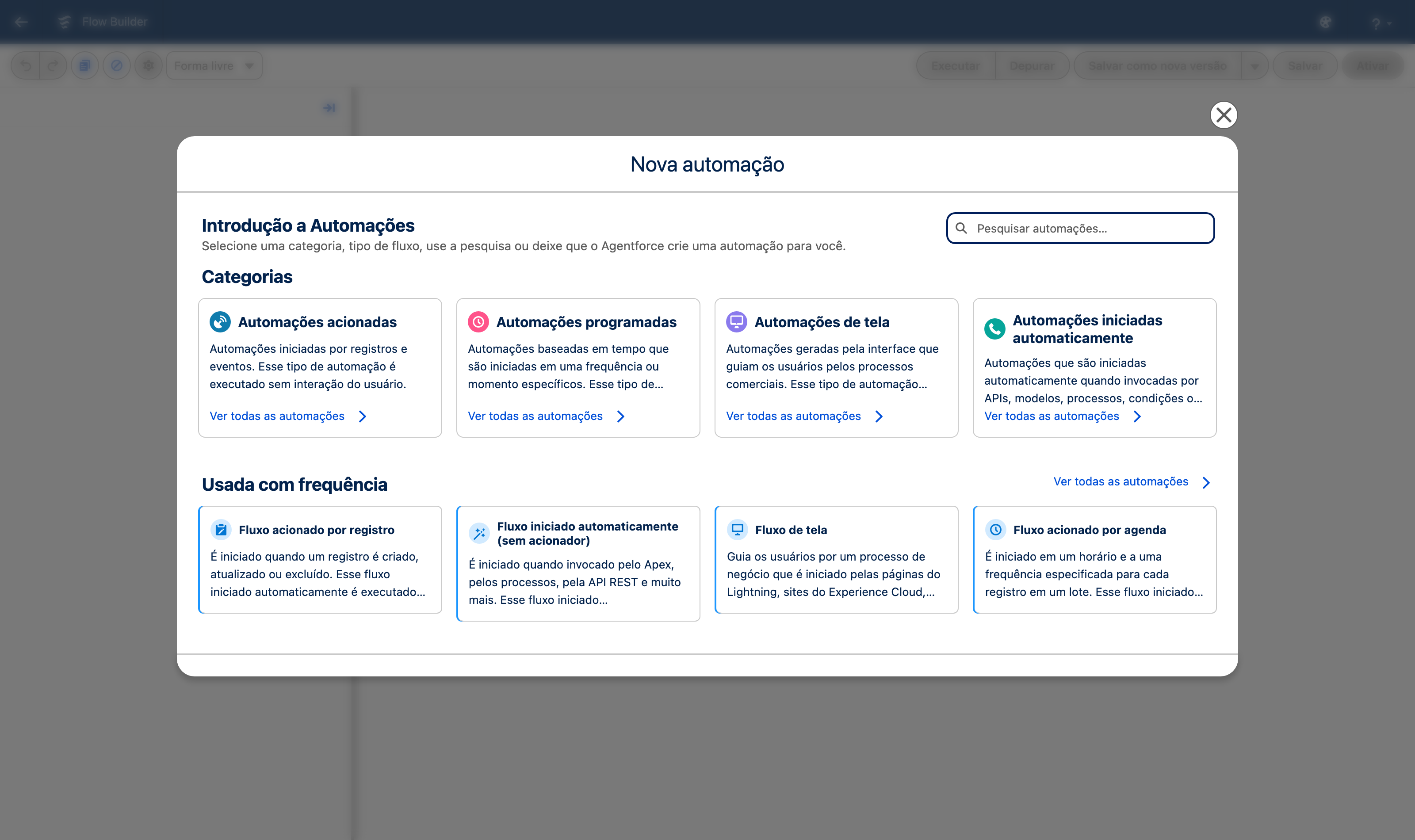Image resolution: width=1415 pixels, height=840 pixels.
Task: Click chevron next to Usada com frequência link
Action: [1206, 482]
